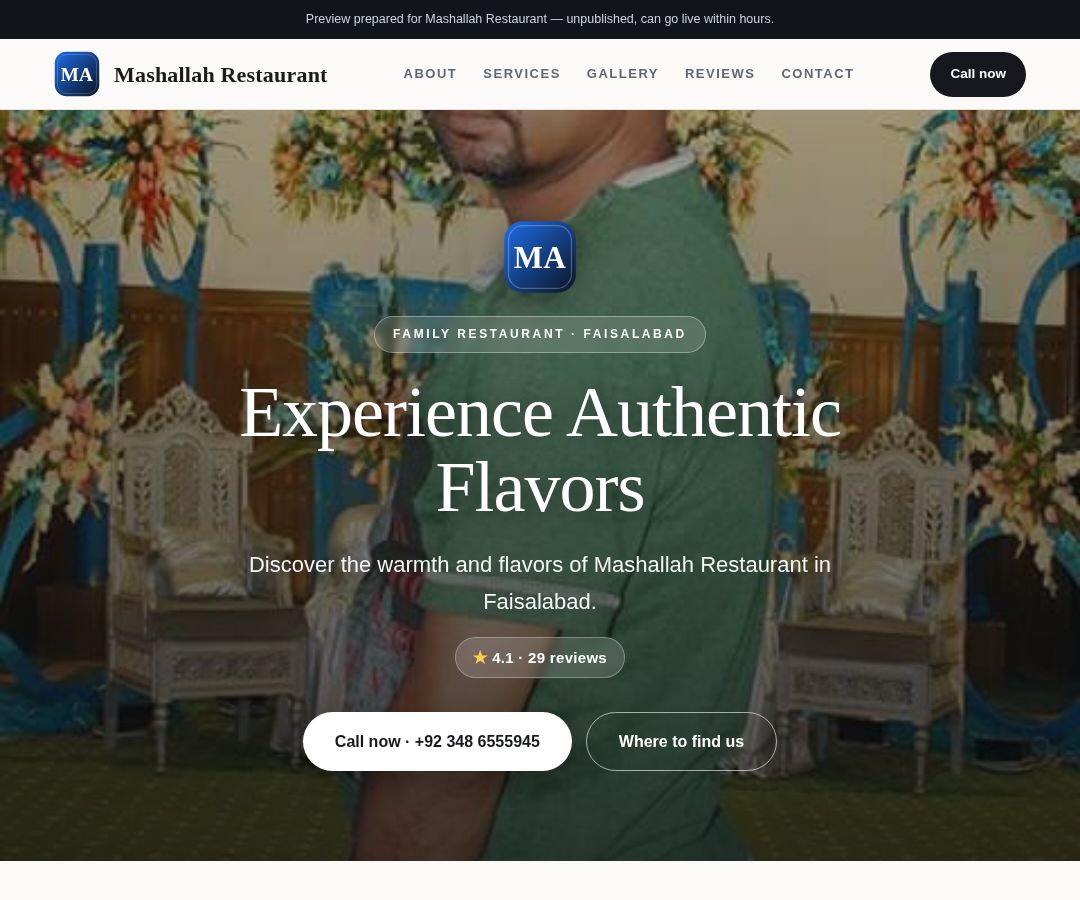Click the dark Call now header button
Image resolution: width=1080 pixels, height=900 pixels.
977,74
